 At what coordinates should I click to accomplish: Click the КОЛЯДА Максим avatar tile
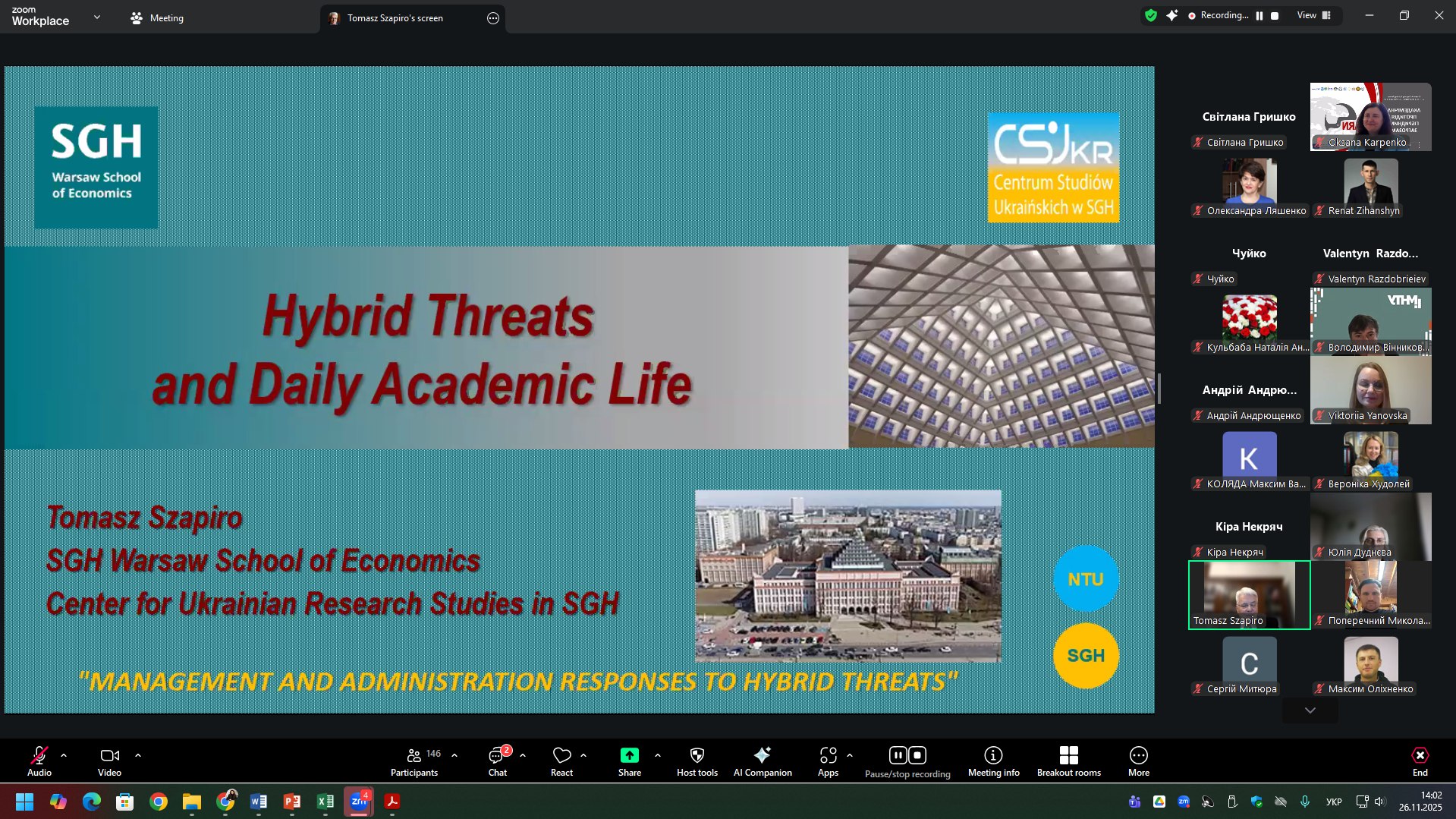(1250, 458)
